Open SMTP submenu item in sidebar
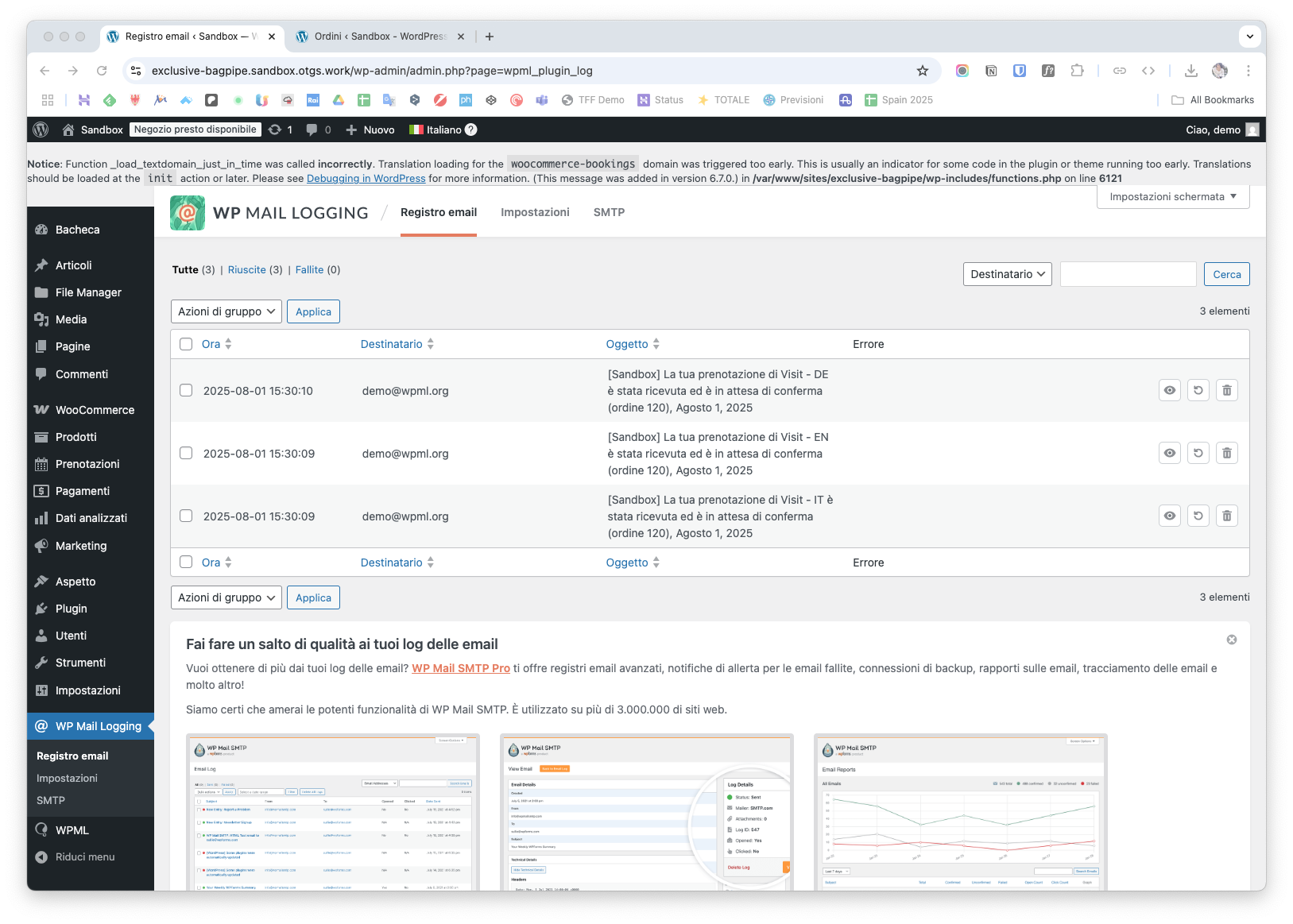The width and height of the screenshot is (1293, 924). pyautogui.click(x=51, y=800)
